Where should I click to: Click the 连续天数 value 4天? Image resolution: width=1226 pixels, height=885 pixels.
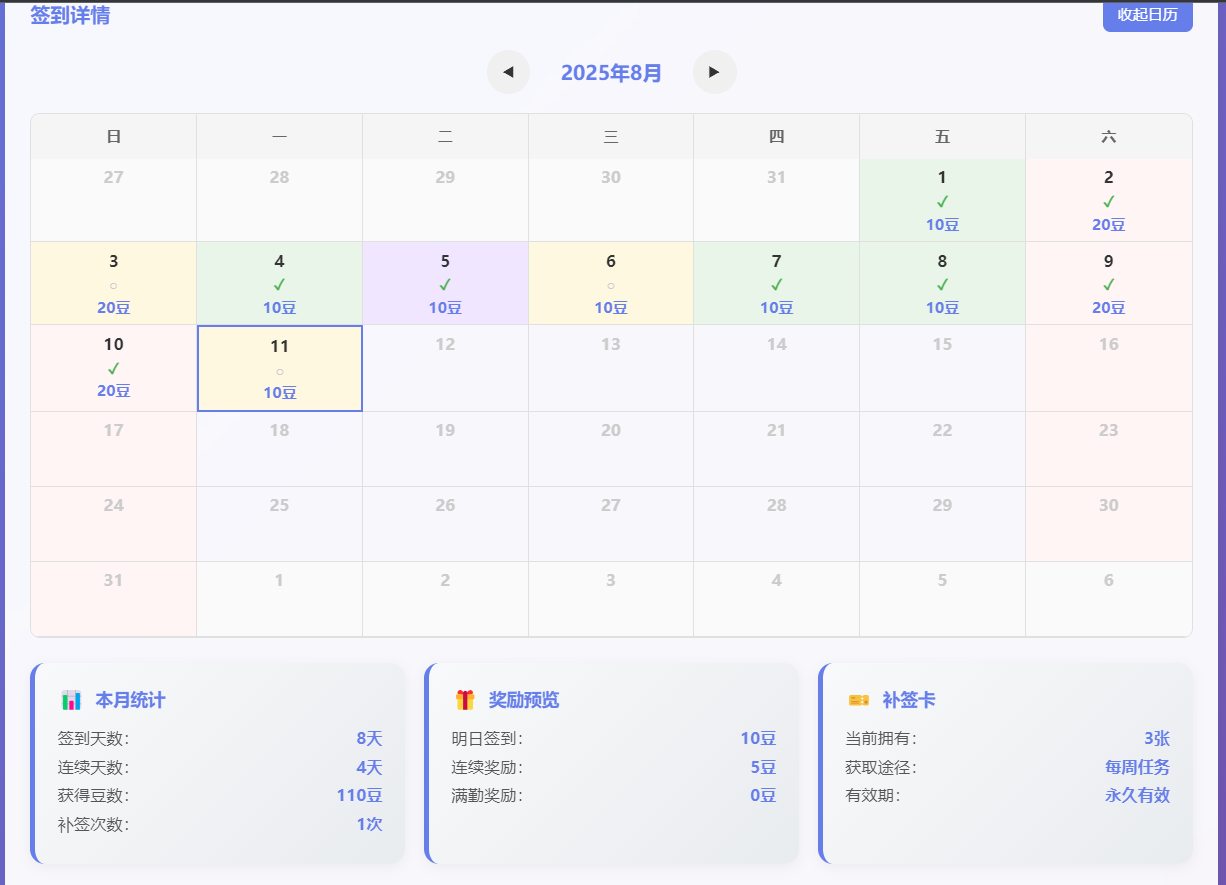(x=369, y=768)
